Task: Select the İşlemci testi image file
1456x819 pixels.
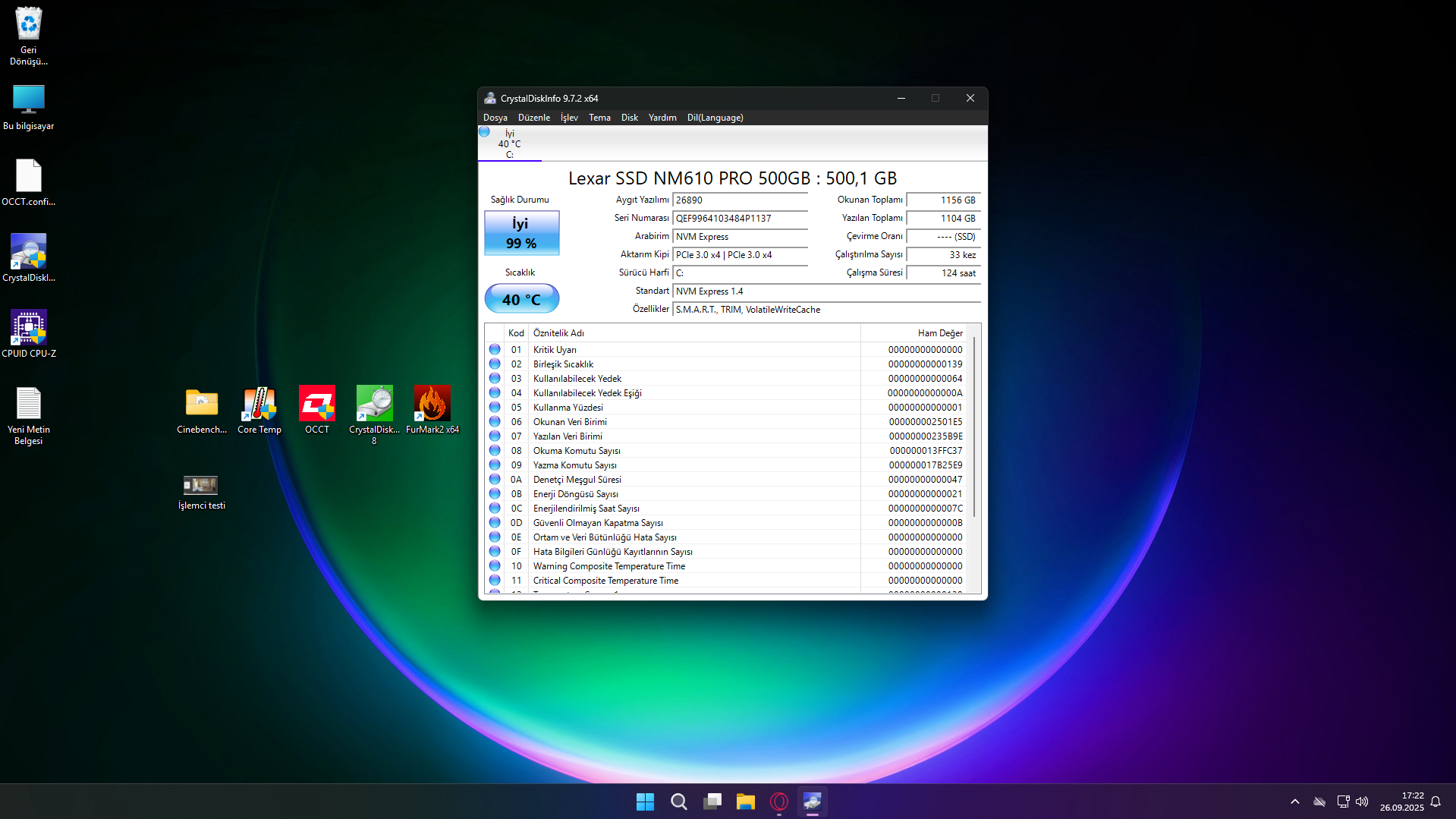Action: pyautogui.click(x=202, y=493)
